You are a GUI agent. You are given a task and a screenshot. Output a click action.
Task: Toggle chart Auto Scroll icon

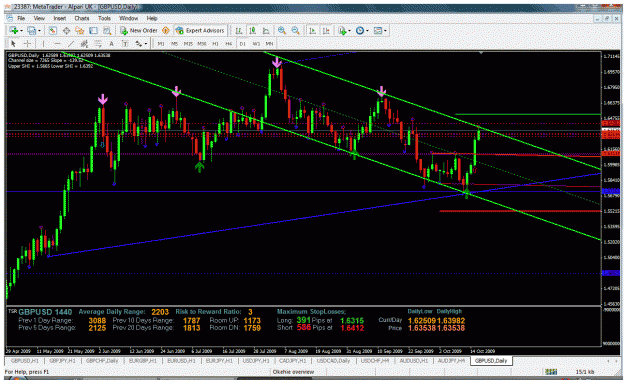tap(312, 31)
